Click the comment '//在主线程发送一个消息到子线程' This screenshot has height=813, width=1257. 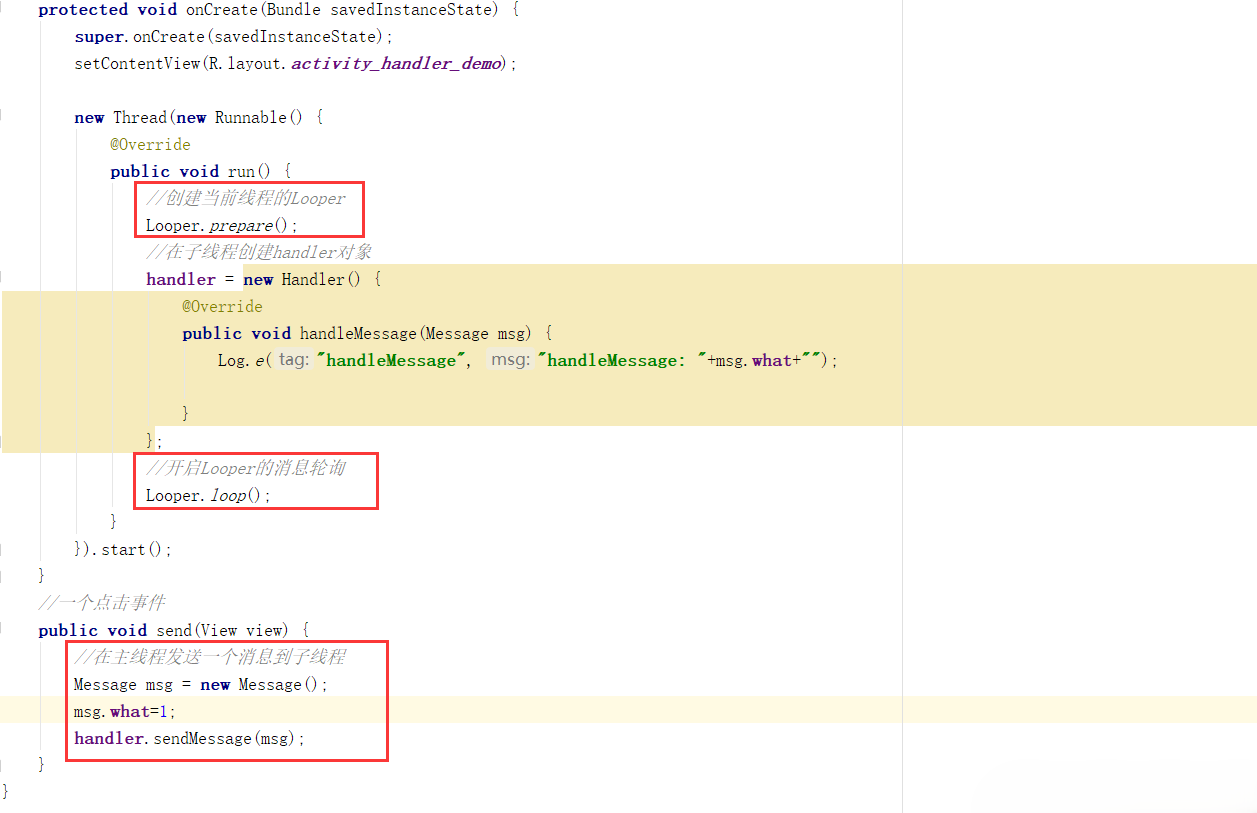pos(210,657)
